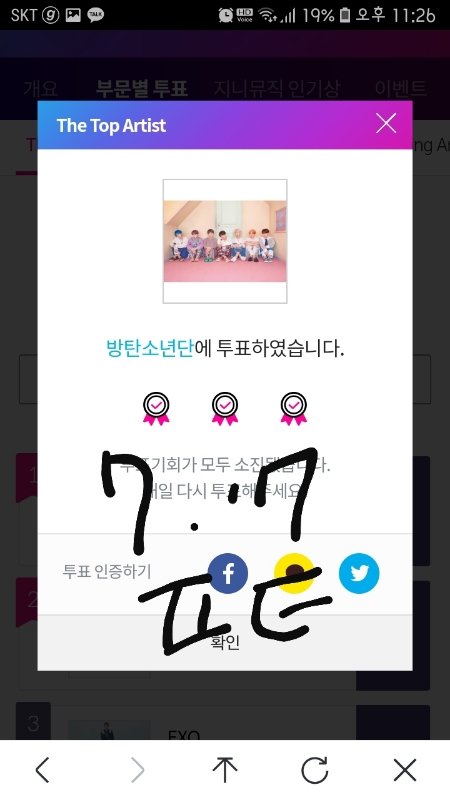Tap the 투표 인증하기 label
This screenshot has width=450, height=800.
(x=107, y=571)
